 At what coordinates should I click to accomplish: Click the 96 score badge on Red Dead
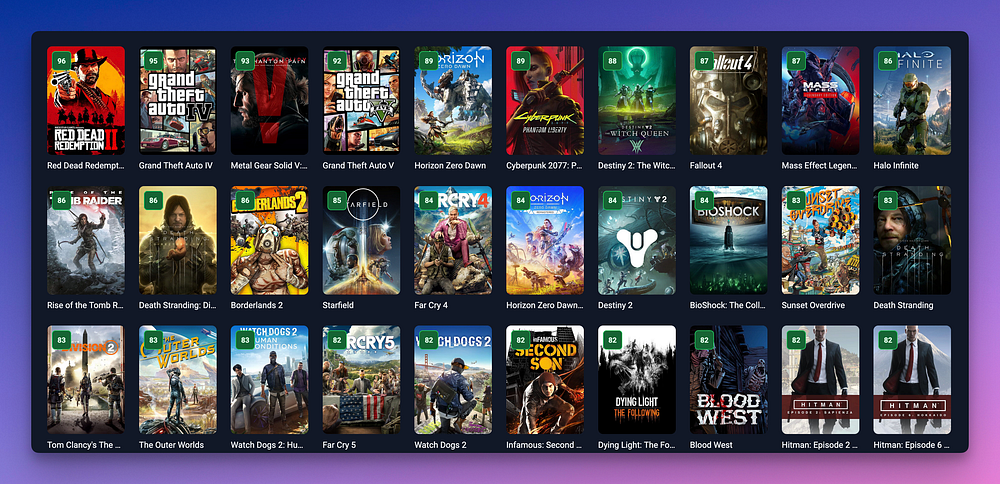[61, 61]
